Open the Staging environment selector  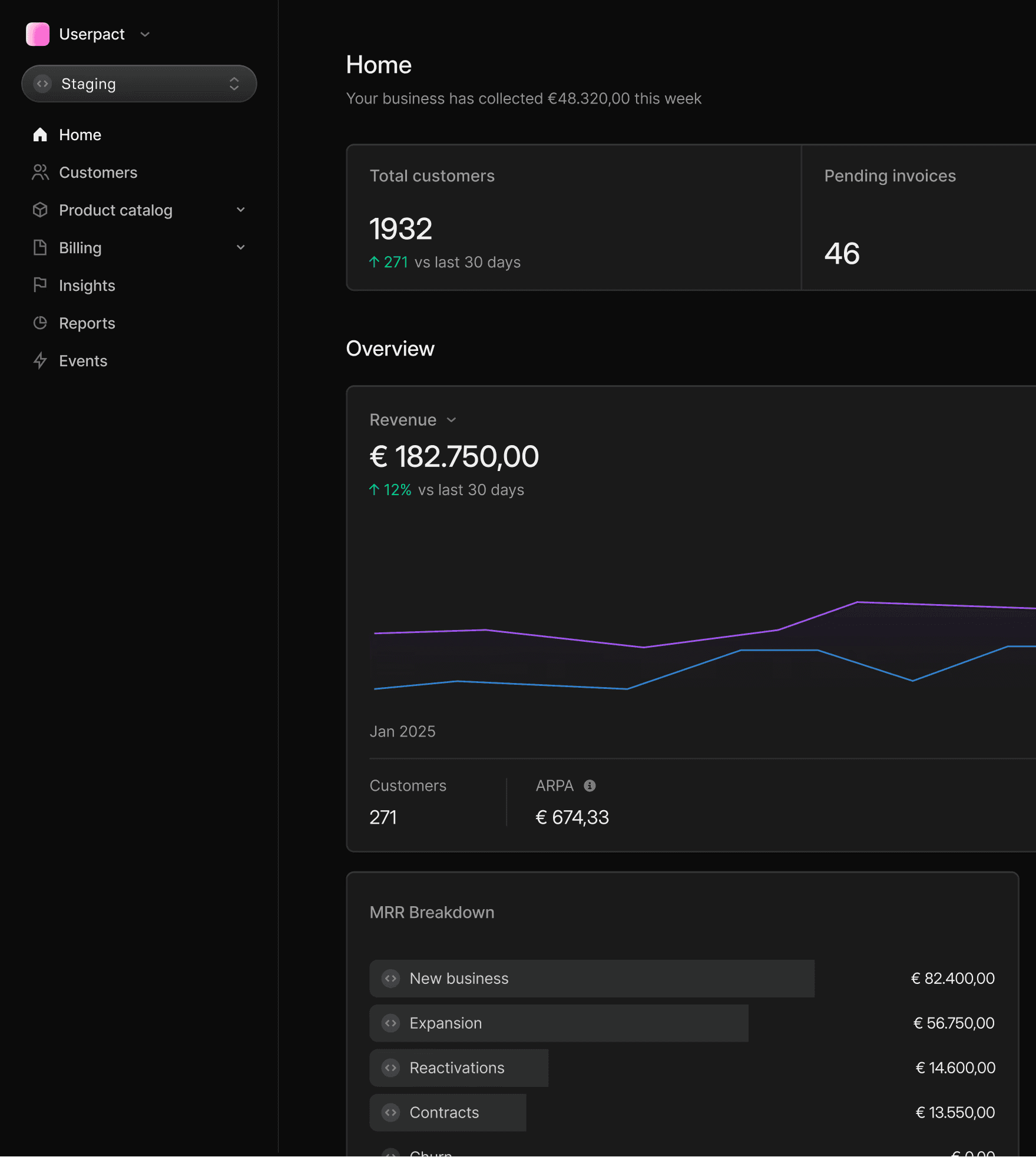[x=139, y=84]
